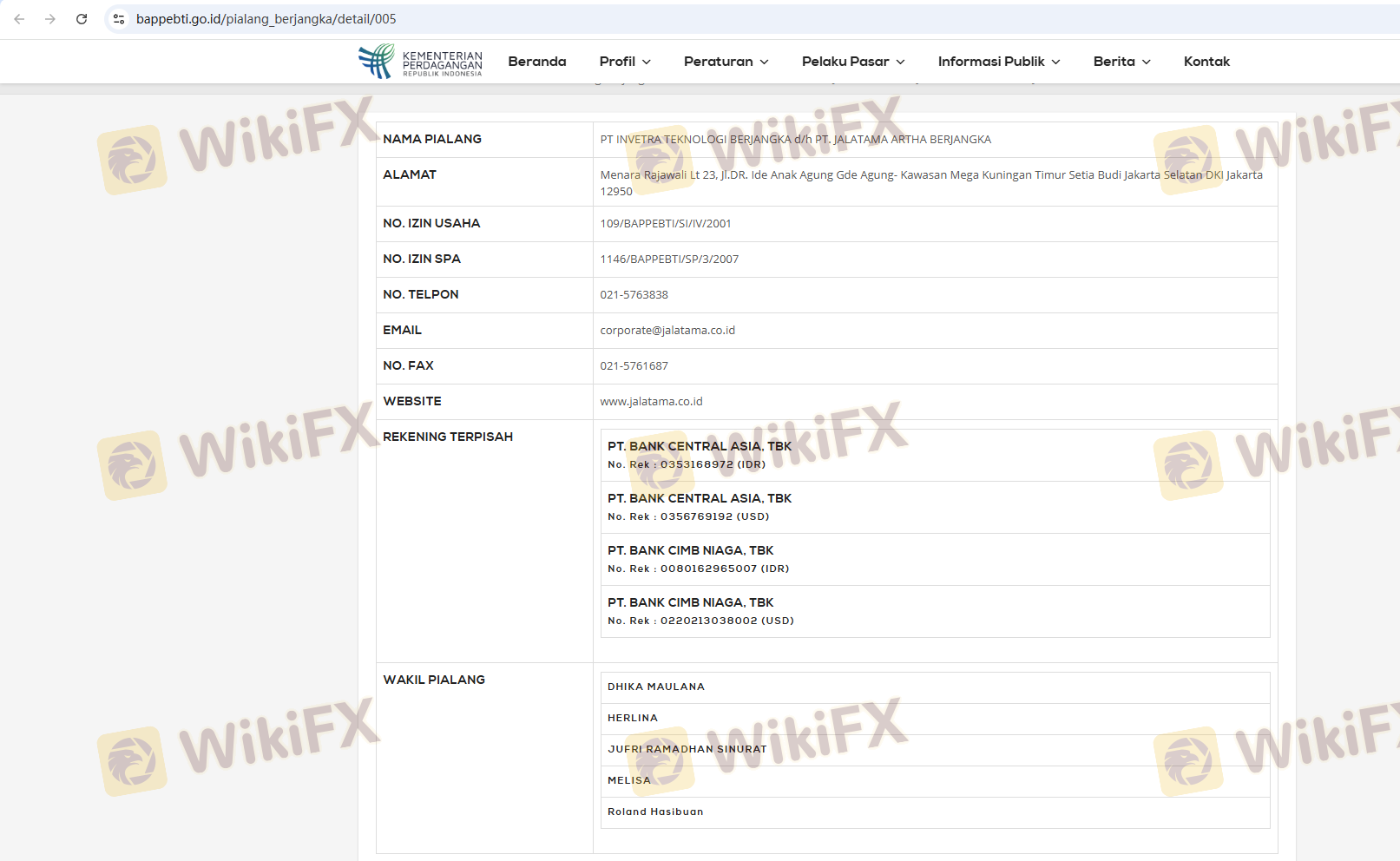This screenshot has height=861, width=1400.
Task: Click the EMAIL row label
Action: 403,331
